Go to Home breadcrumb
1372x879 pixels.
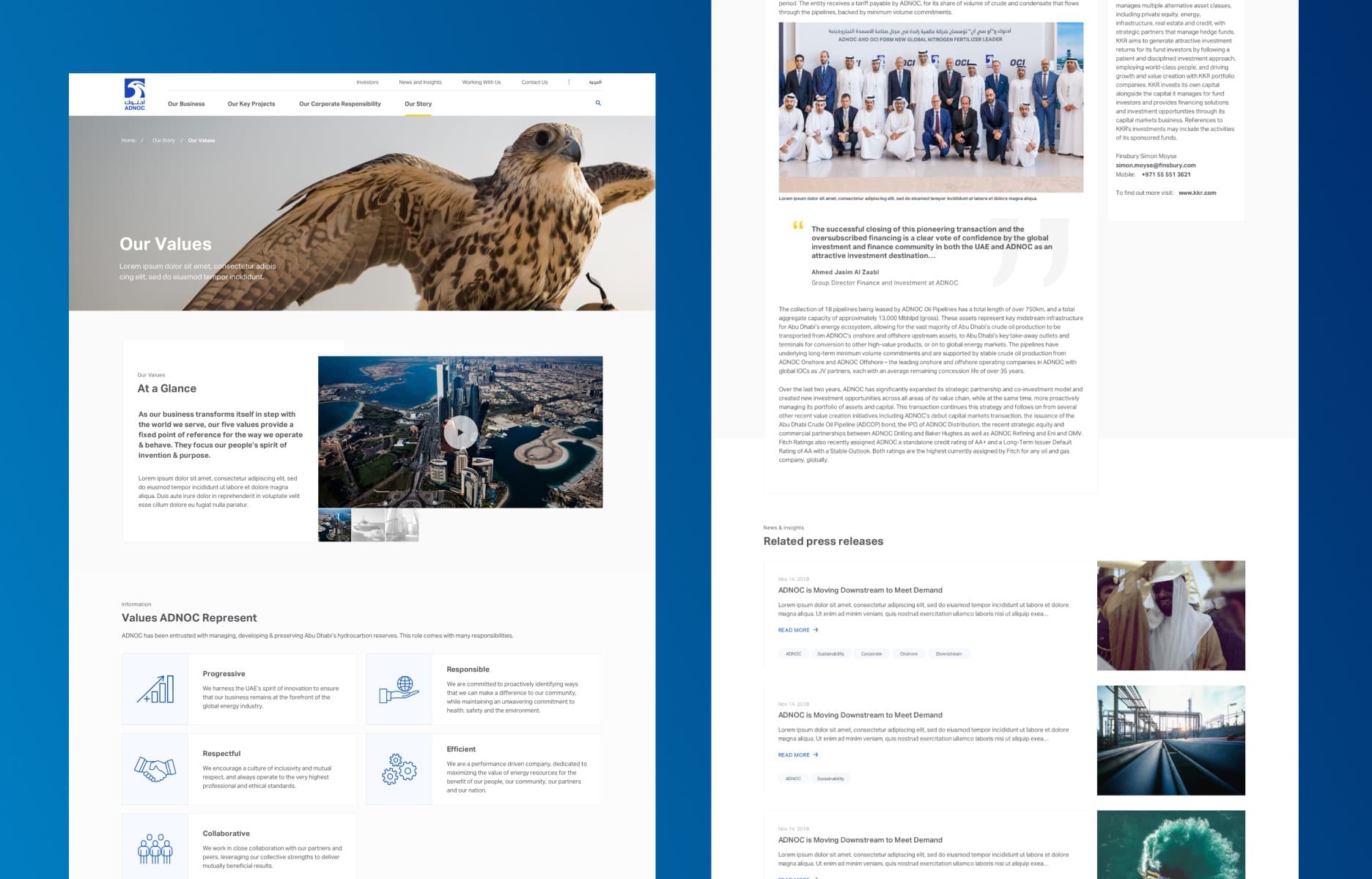[128, 141]
